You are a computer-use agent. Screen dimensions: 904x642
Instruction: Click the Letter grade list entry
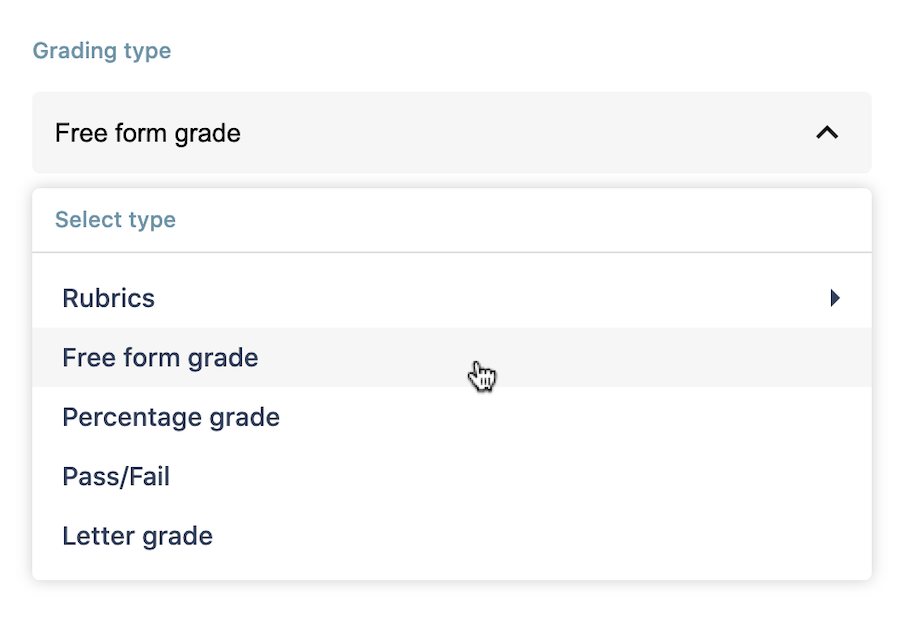click(451, 535)
